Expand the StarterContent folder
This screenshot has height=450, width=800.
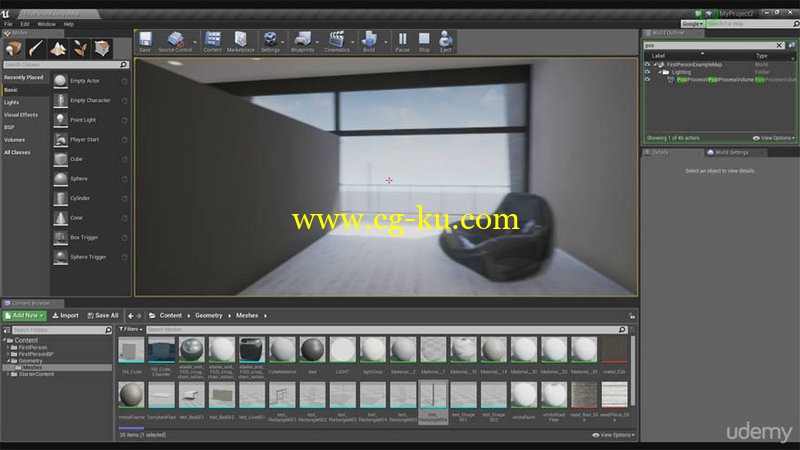(x=8, y=374)
